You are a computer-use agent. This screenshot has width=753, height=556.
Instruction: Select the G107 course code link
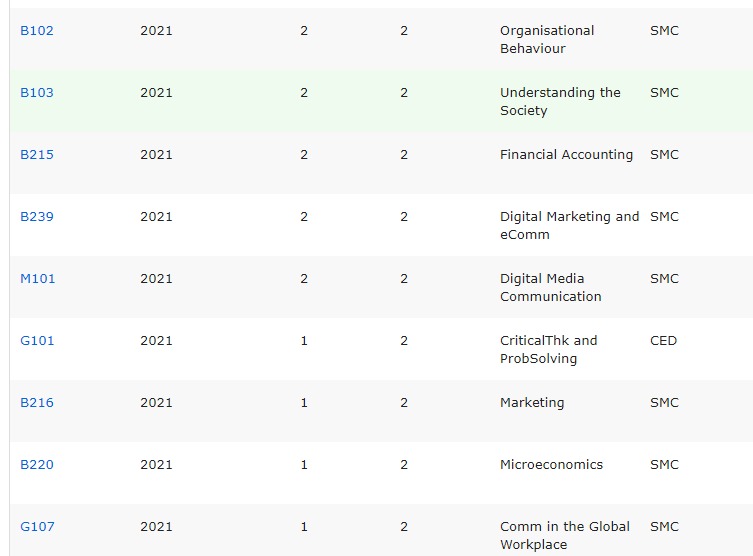point(37,527)
